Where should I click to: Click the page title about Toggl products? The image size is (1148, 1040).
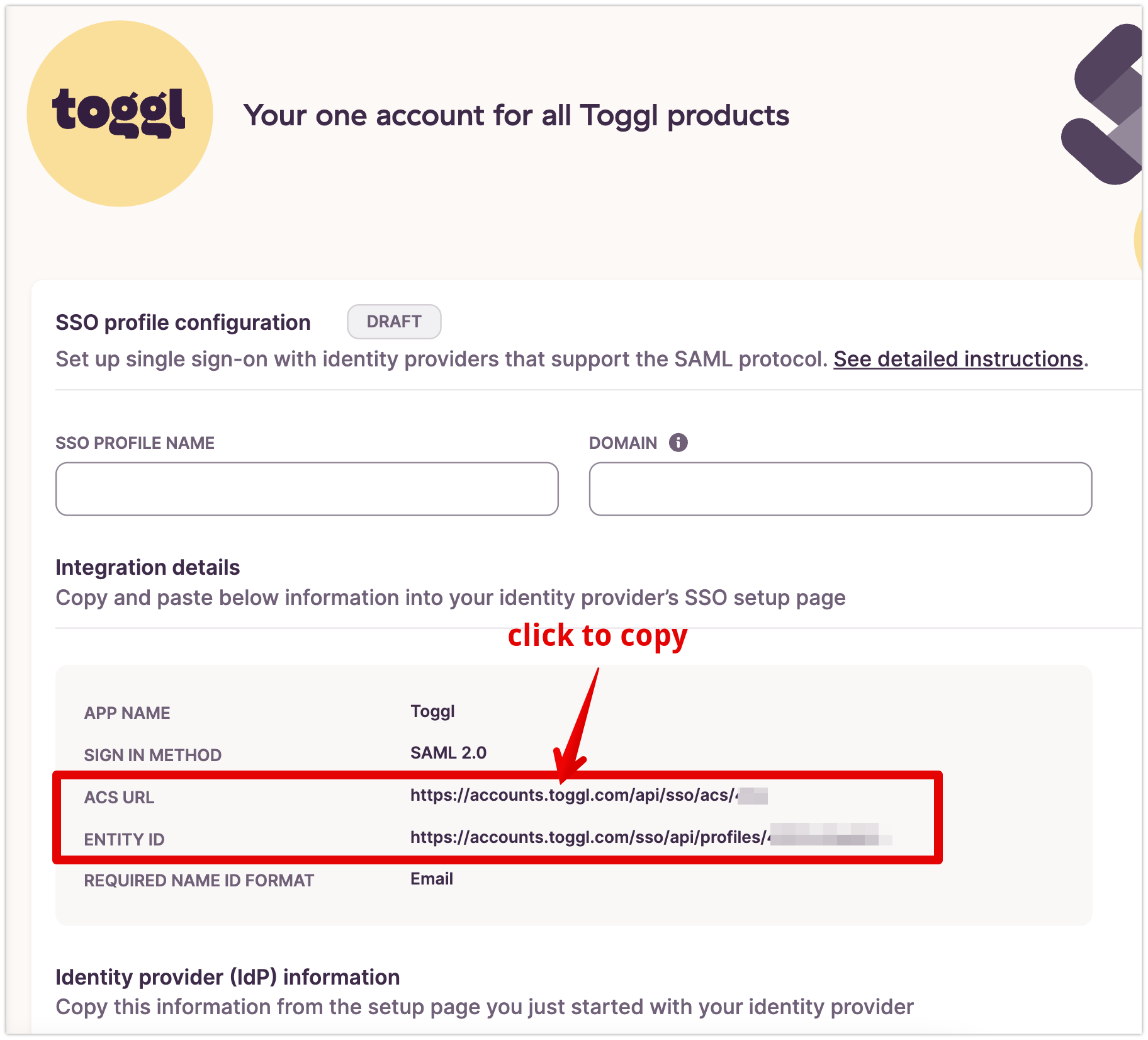pos(516,115)
